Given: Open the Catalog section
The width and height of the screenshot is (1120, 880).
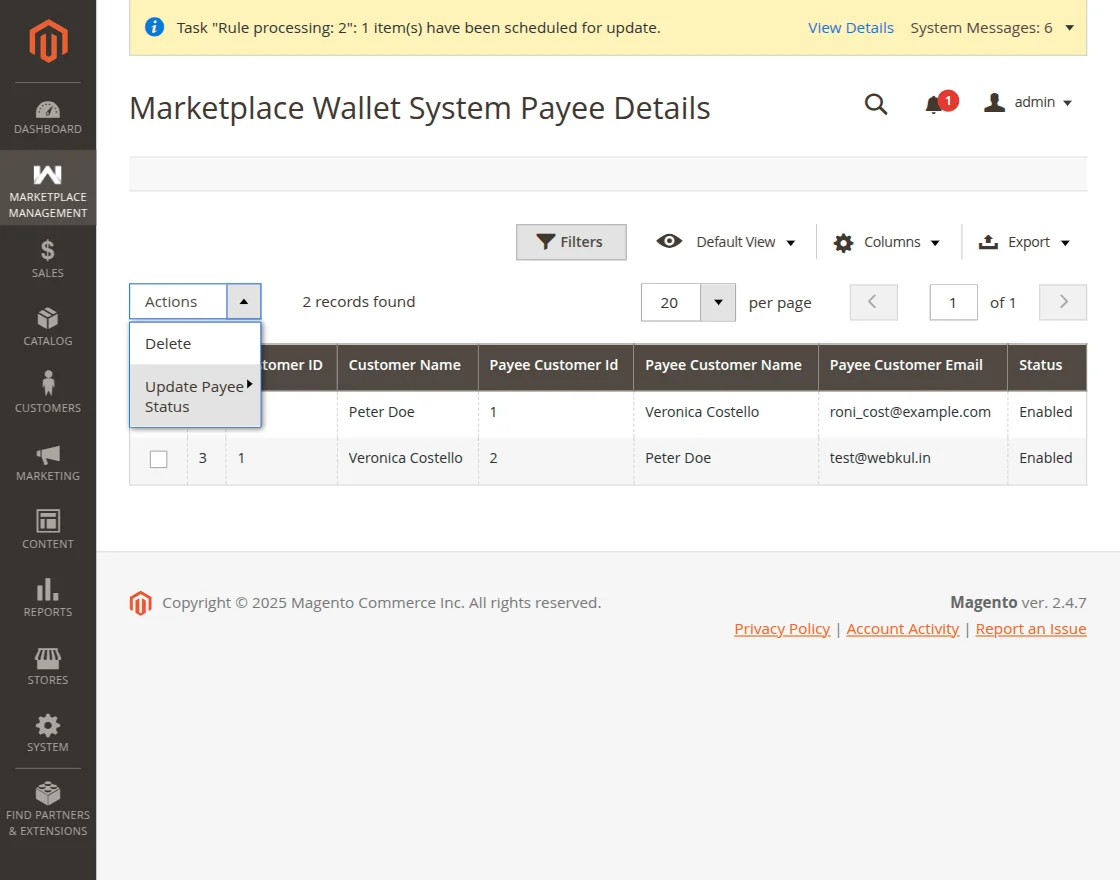Looking at the screenshot, I should [x=47, y=320].
